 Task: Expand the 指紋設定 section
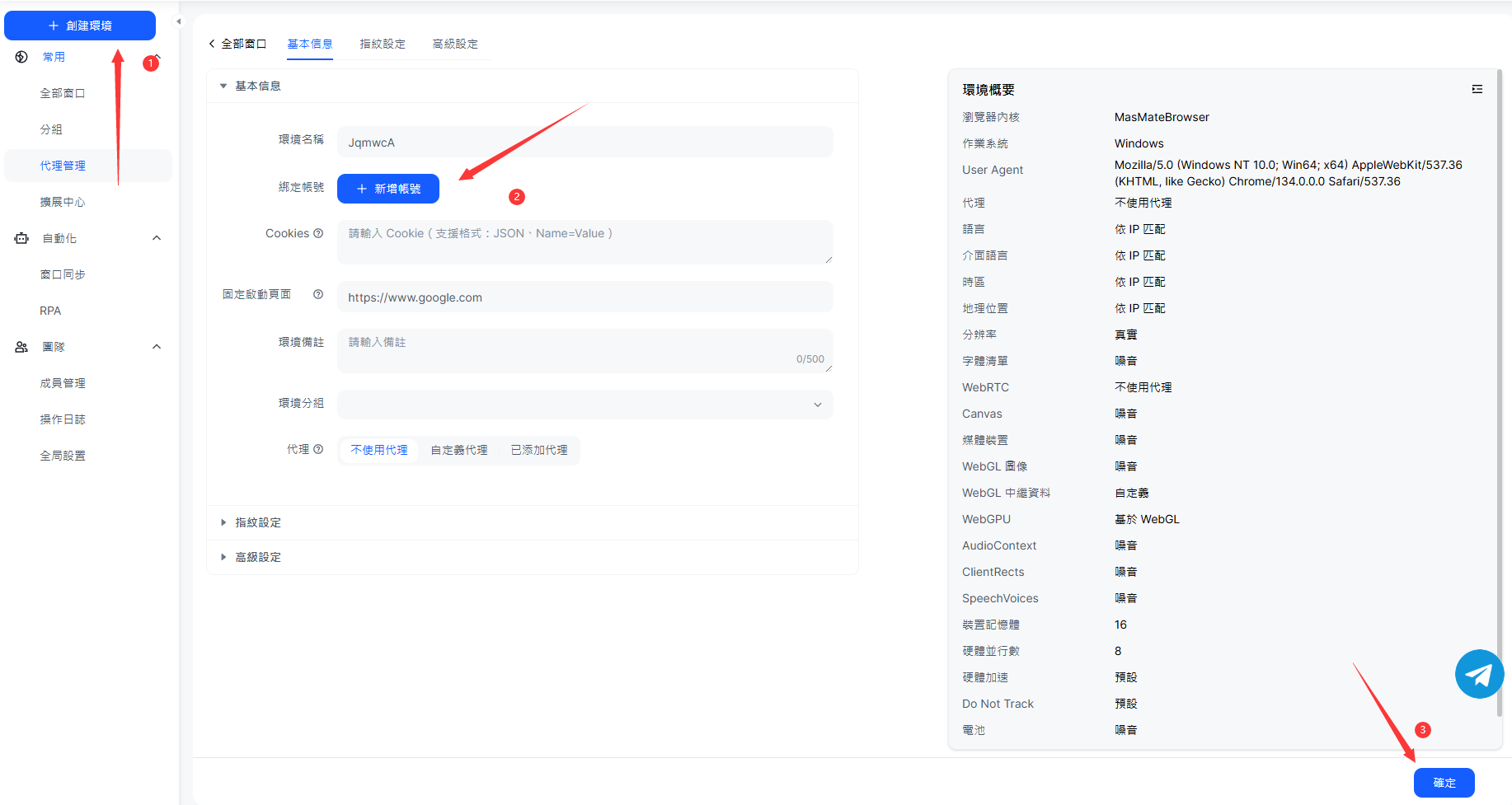(258, 522)
